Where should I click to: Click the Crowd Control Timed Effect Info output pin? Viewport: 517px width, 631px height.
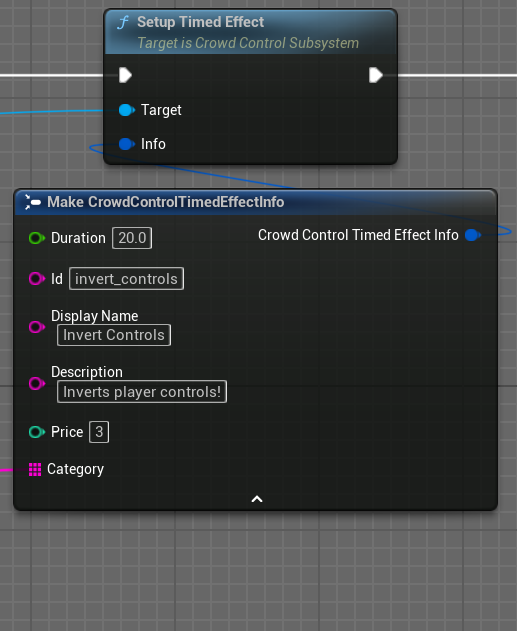tap(472, 235)
